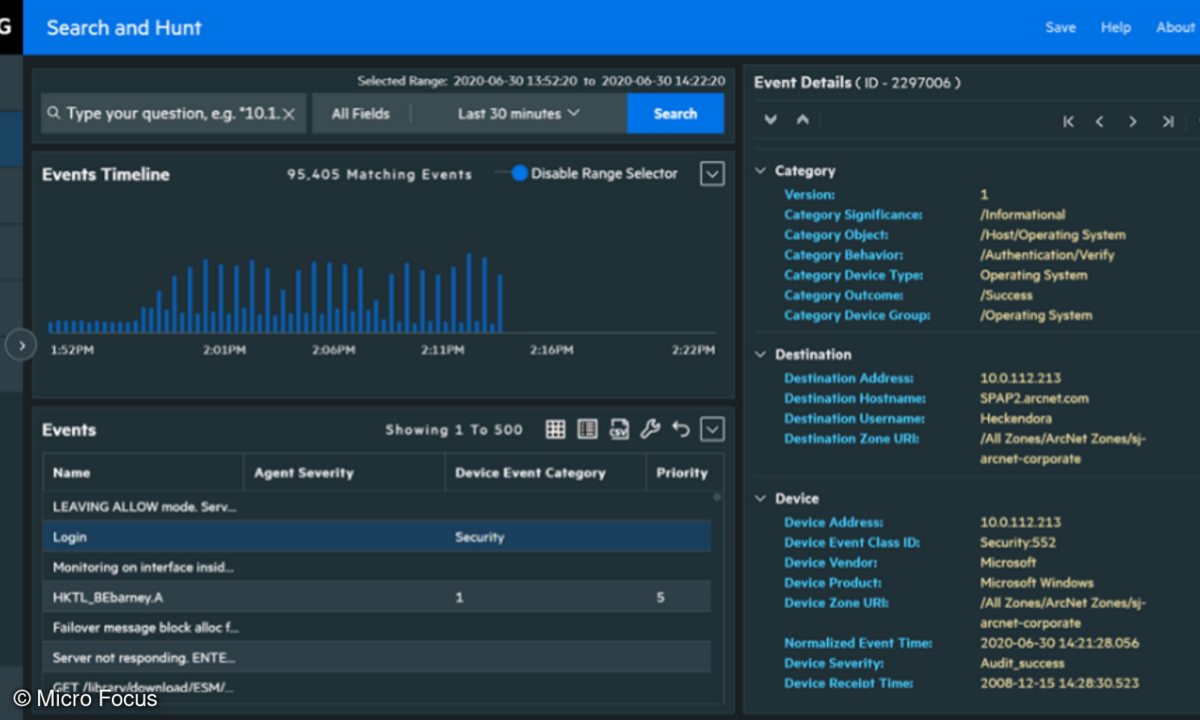The width and height of the screenshot is (1200, 720).
Task: Collapse the Category section
Action: (762, 171)
